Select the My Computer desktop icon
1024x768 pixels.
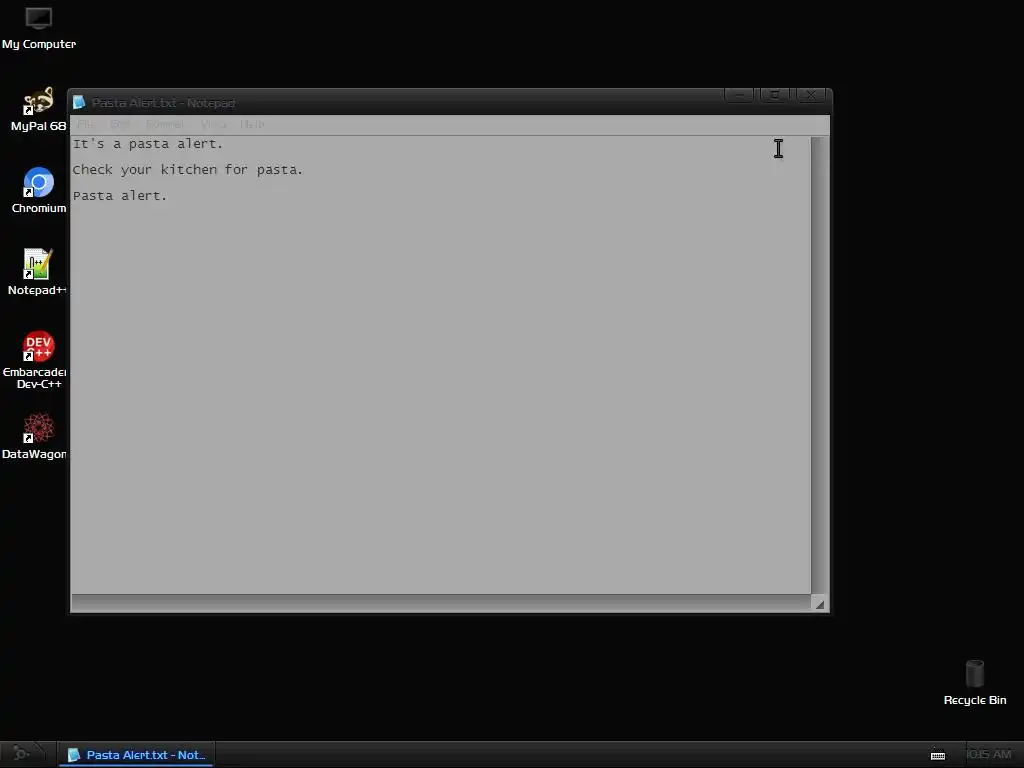(39, 28)
